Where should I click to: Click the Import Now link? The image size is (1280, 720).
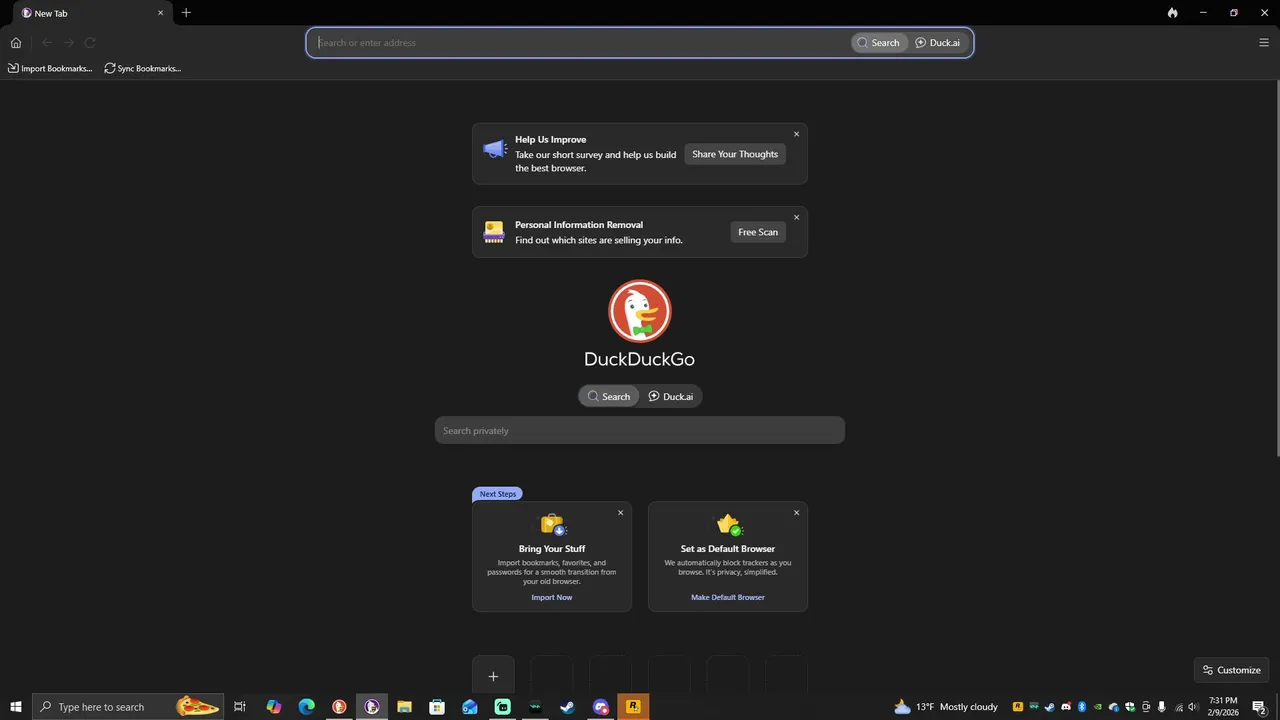552,597
